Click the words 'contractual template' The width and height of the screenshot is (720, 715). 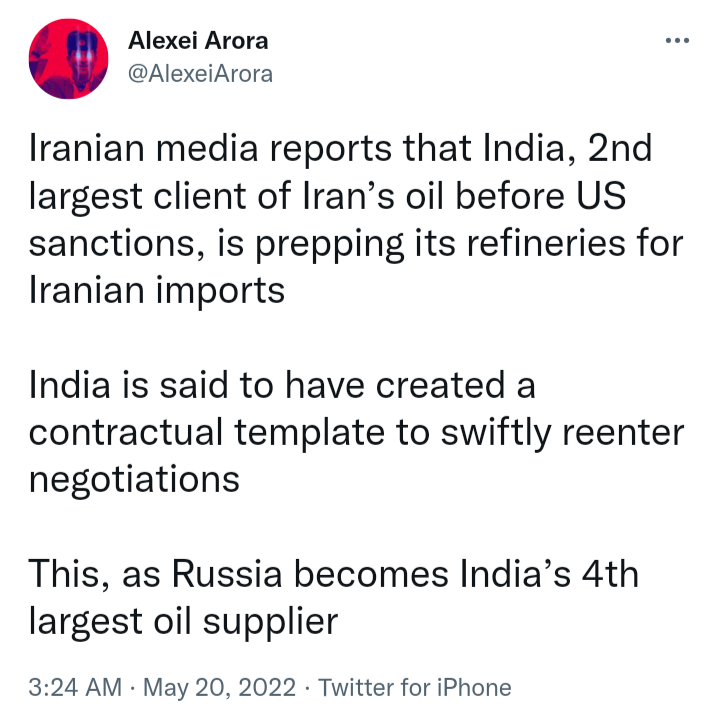[x=207, y=432]
